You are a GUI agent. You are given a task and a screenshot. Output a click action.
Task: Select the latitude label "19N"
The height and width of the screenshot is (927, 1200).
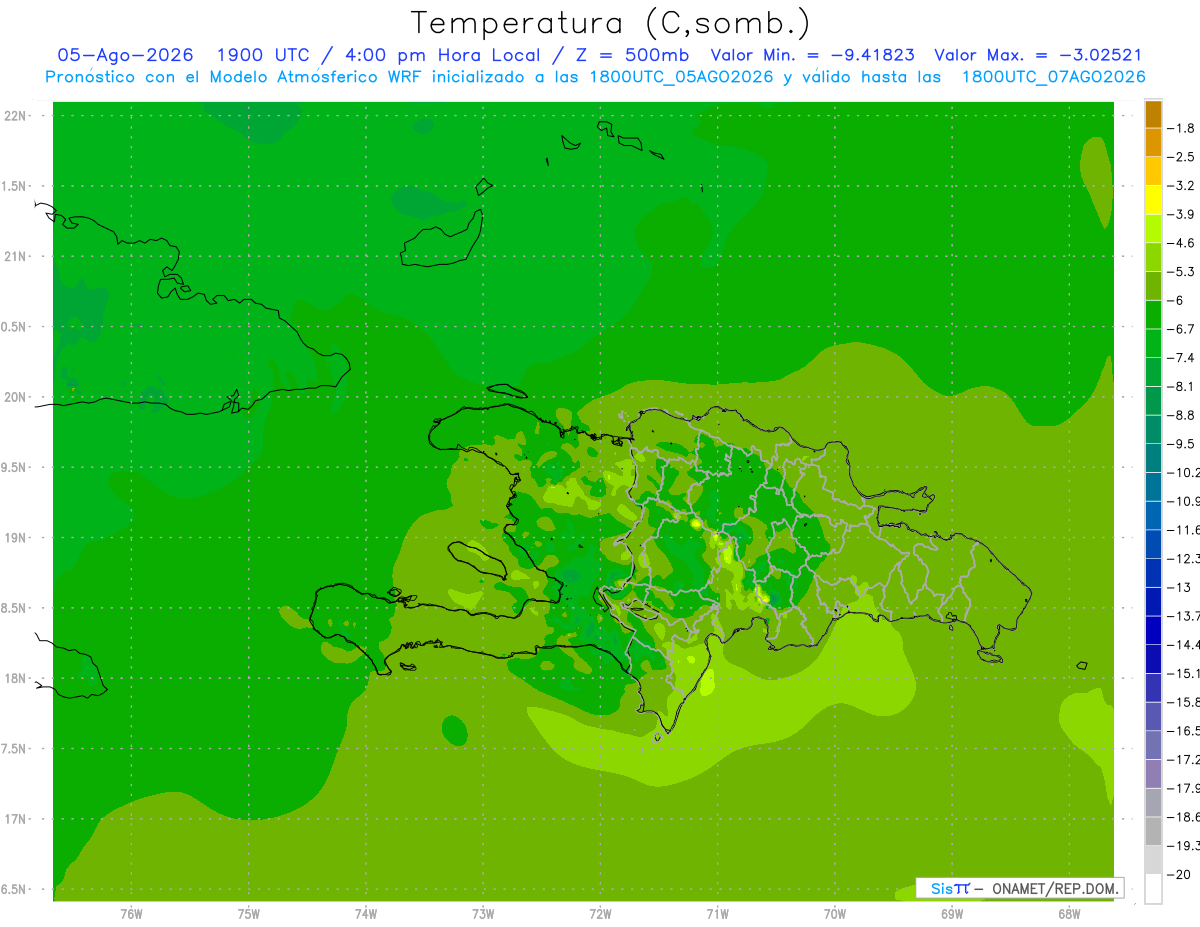coord(15,538)
